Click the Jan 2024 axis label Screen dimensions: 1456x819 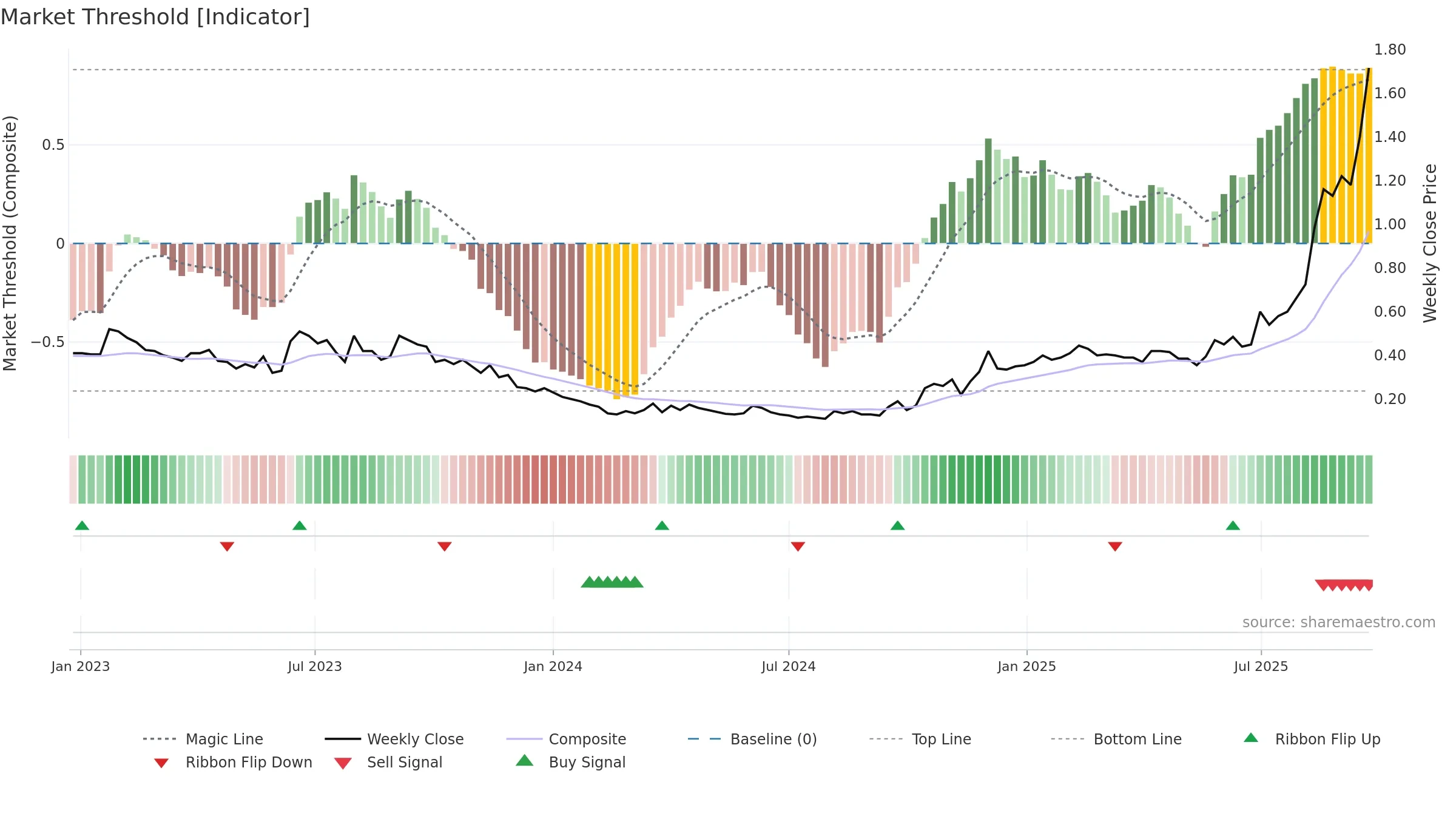tap(553, 667)
